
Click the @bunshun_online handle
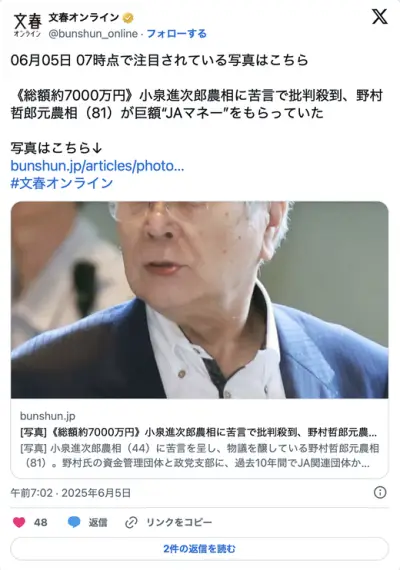tap(93, 34)
